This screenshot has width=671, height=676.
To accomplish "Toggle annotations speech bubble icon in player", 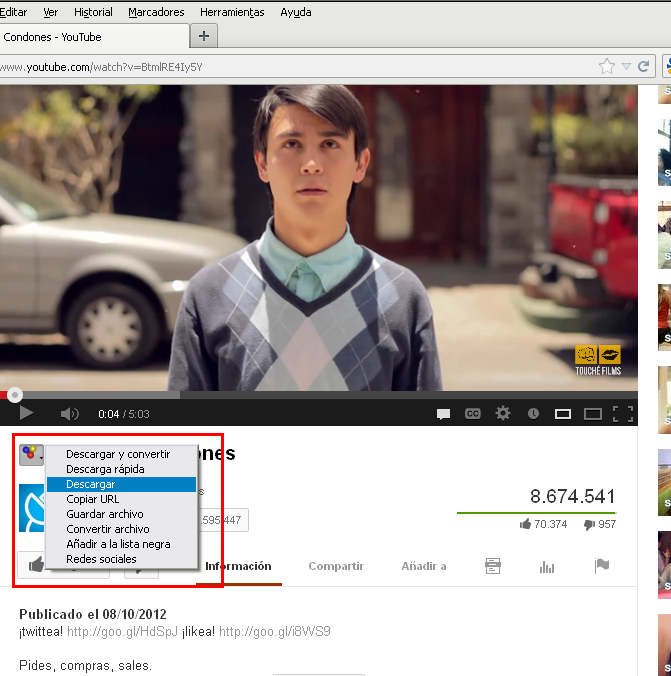I will pyautogui.click(x=443, y=414).
